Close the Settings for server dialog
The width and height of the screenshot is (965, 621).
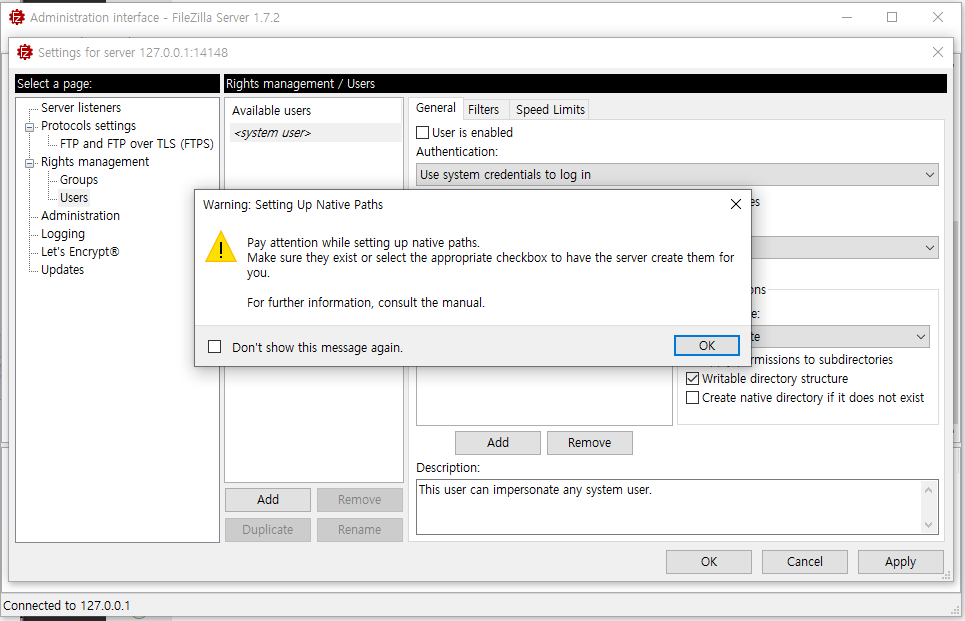click(x=937, y=52)
